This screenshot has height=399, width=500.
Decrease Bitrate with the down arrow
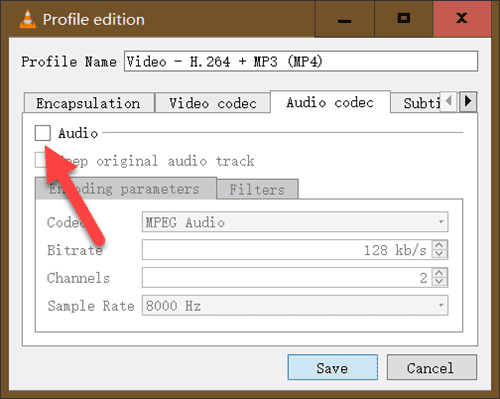[x=439, y=254]
